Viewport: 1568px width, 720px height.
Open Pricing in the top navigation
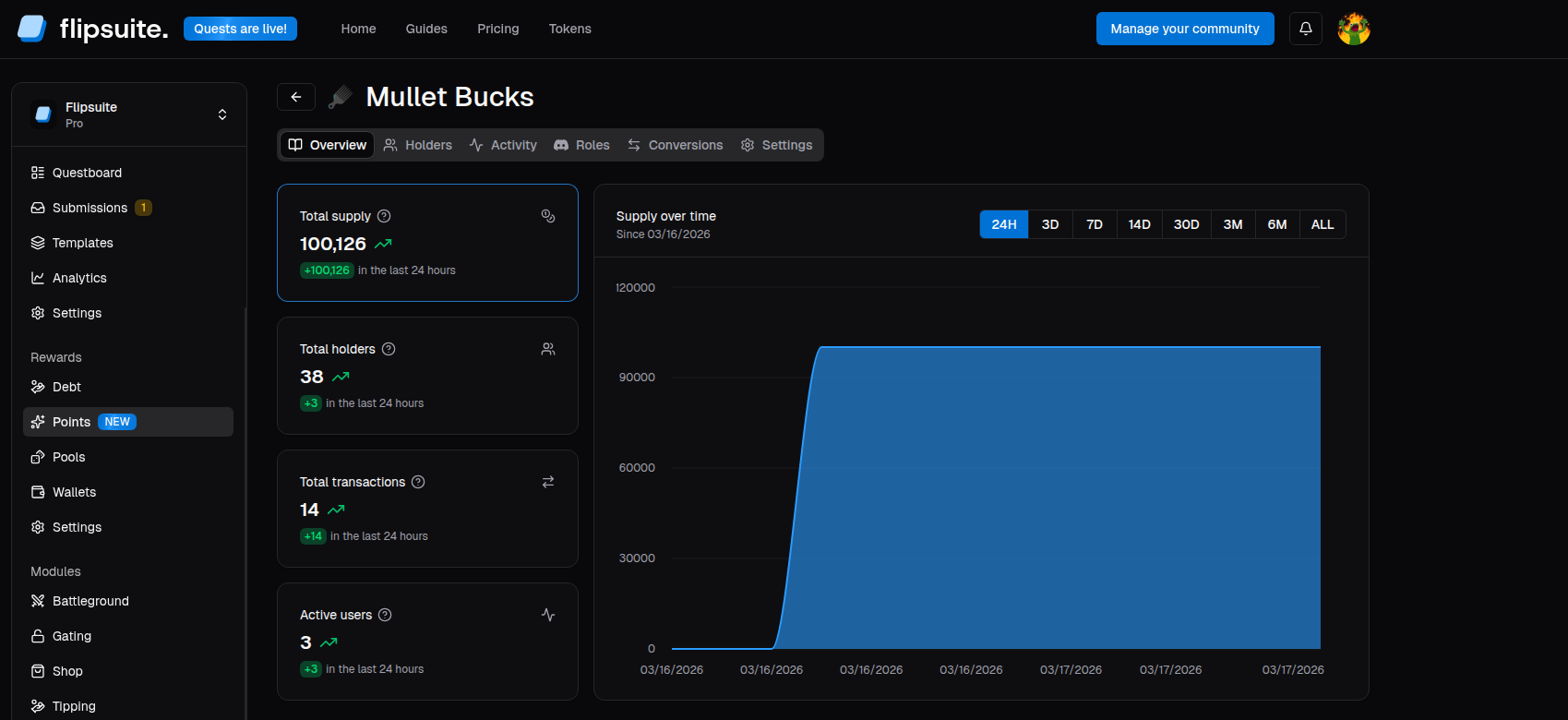coord(497,29)
